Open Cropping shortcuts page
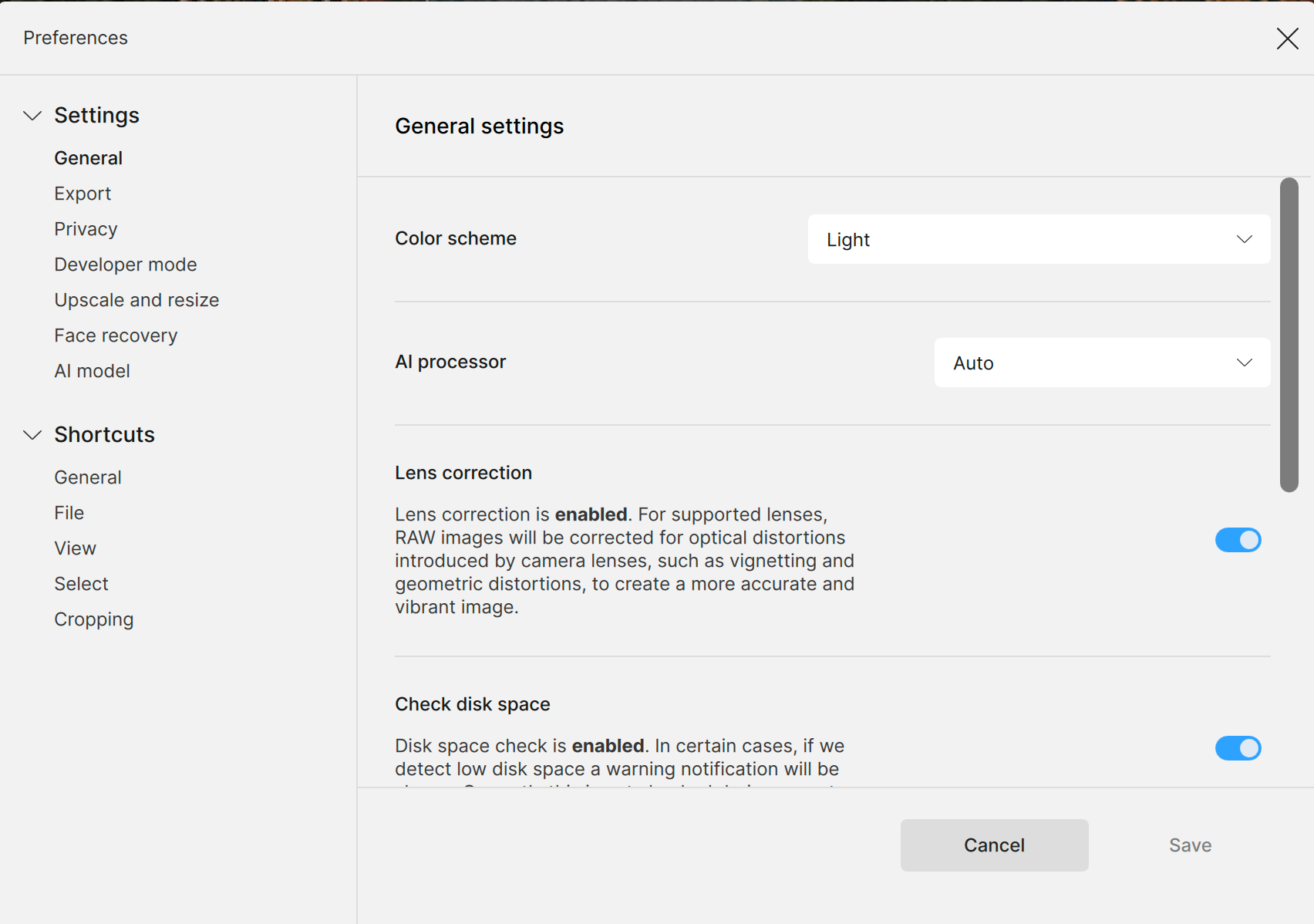The height and width of the screenshot is (924, 1314). click(94, 619)
